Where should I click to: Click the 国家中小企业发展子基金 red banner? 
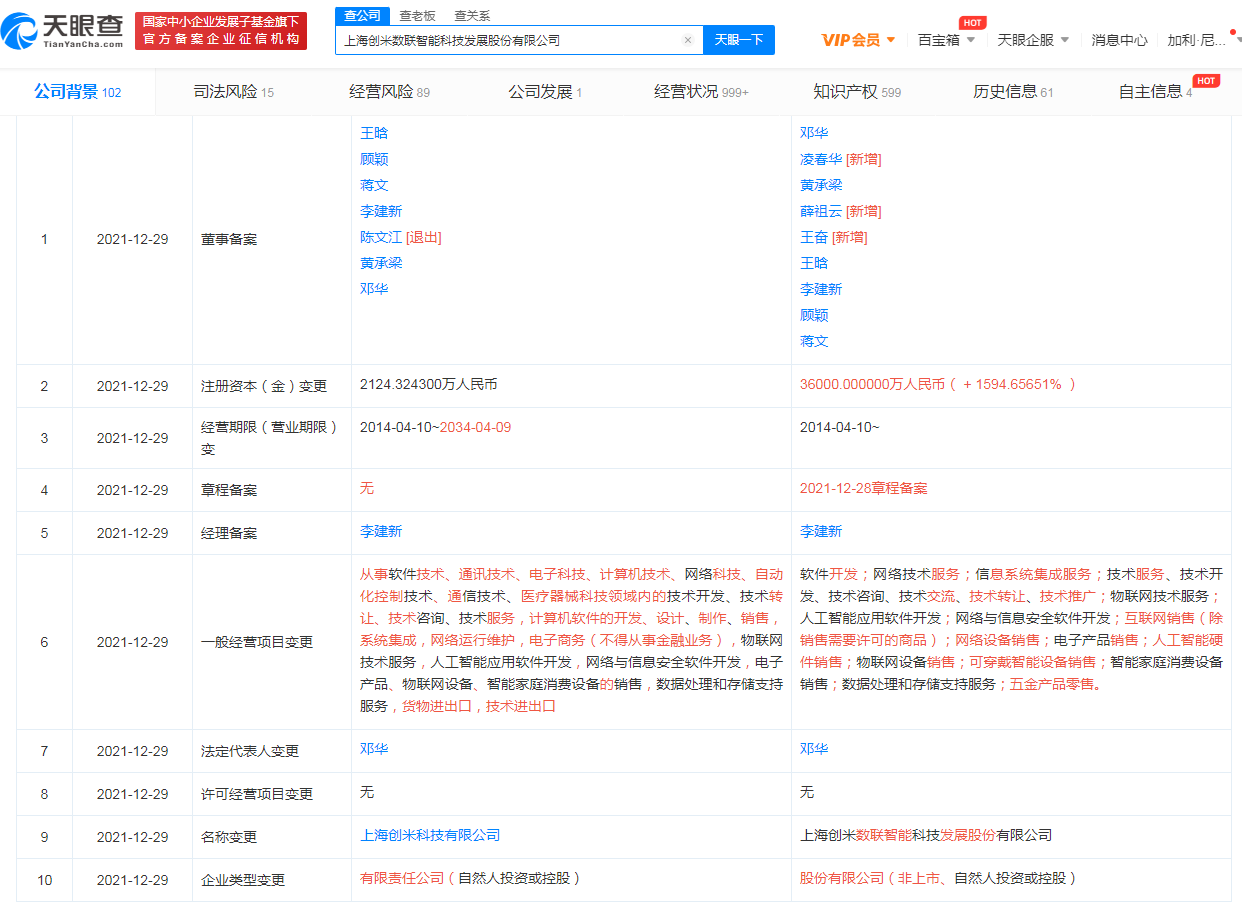click(221, 31)
